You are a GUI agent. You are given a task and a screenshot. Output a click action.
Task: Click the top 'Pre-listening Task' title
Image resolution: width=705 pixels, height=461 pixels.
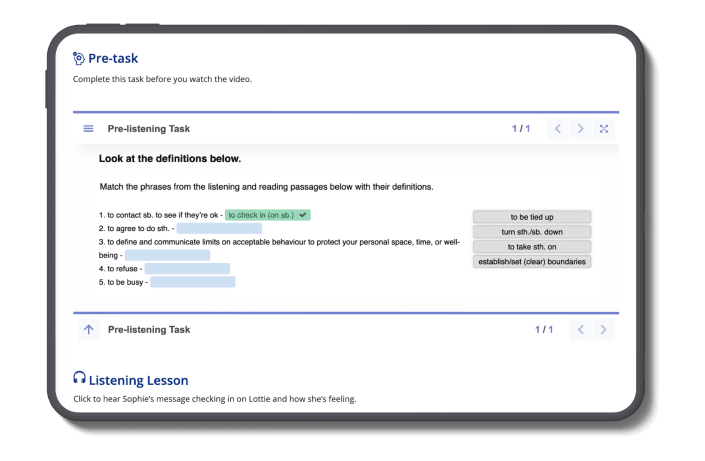click(x=148, y=129)
